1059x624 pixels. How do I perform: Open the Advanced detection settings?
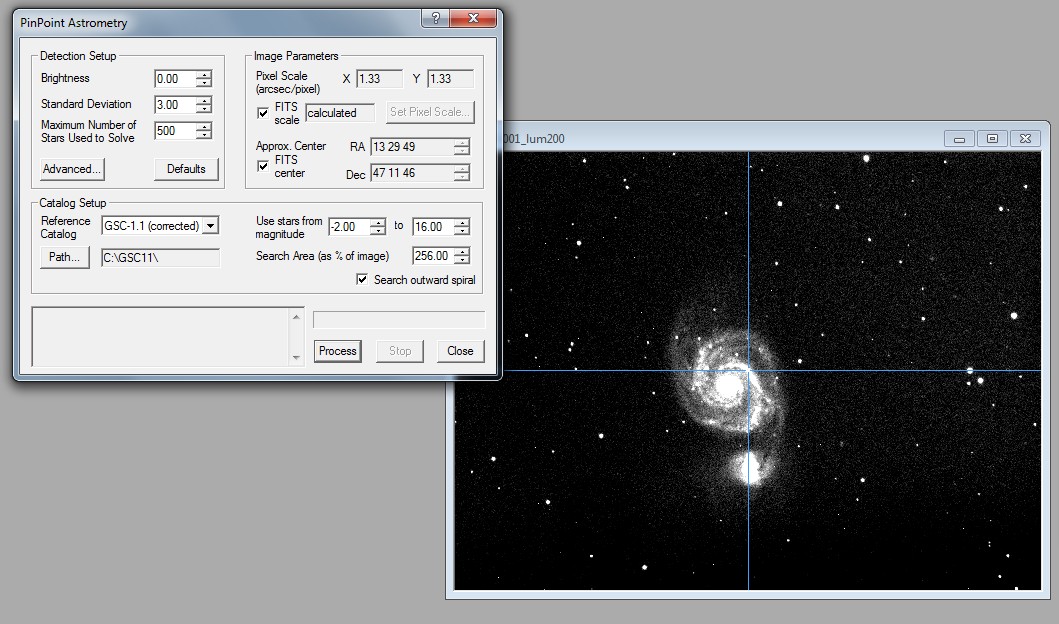pos(72,169)
